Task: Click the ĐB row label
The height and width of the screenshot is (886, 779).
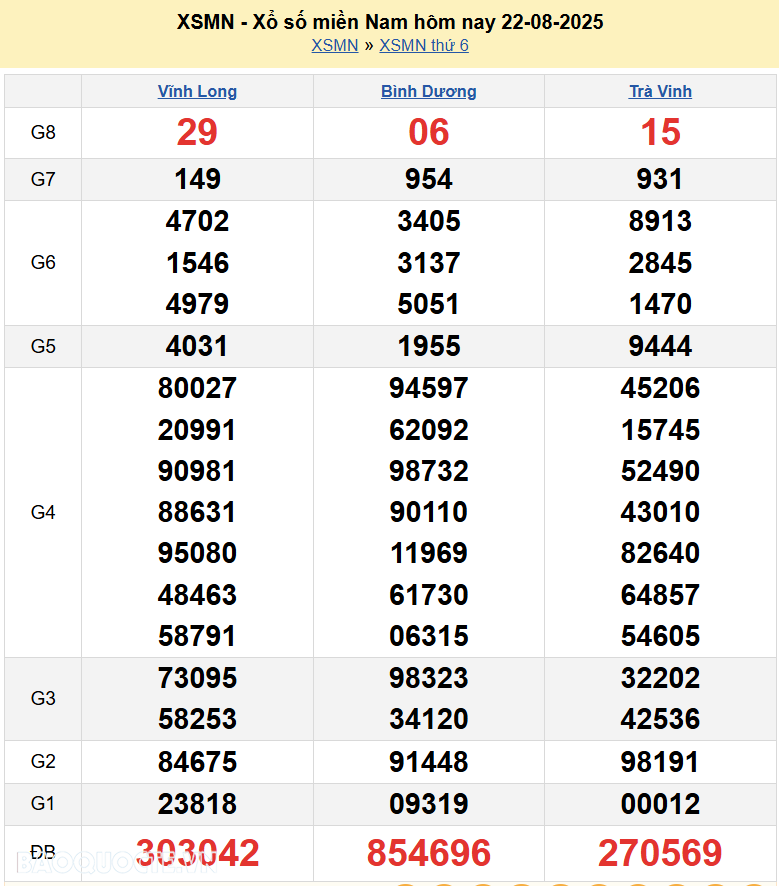Action: (x=43, y=853)
